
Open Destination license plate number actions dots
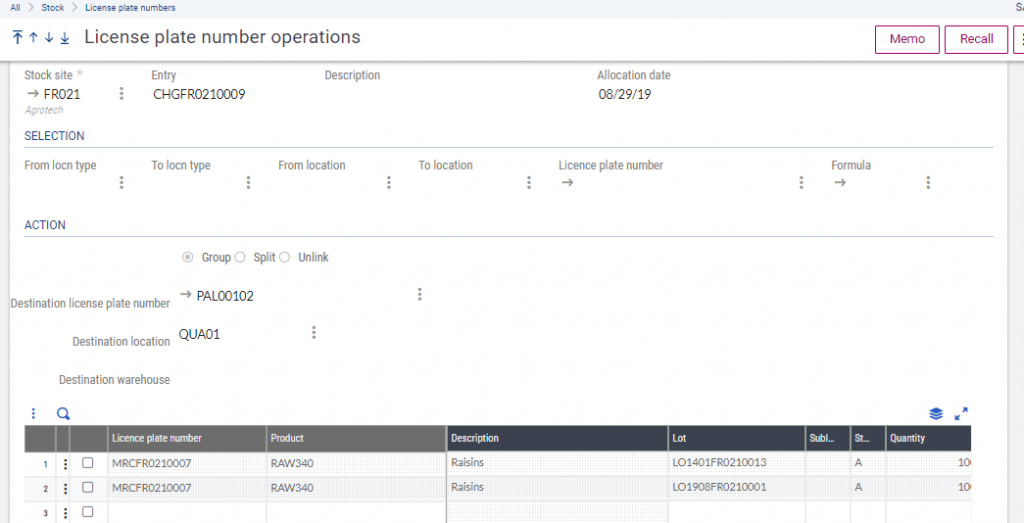[420, 294]
